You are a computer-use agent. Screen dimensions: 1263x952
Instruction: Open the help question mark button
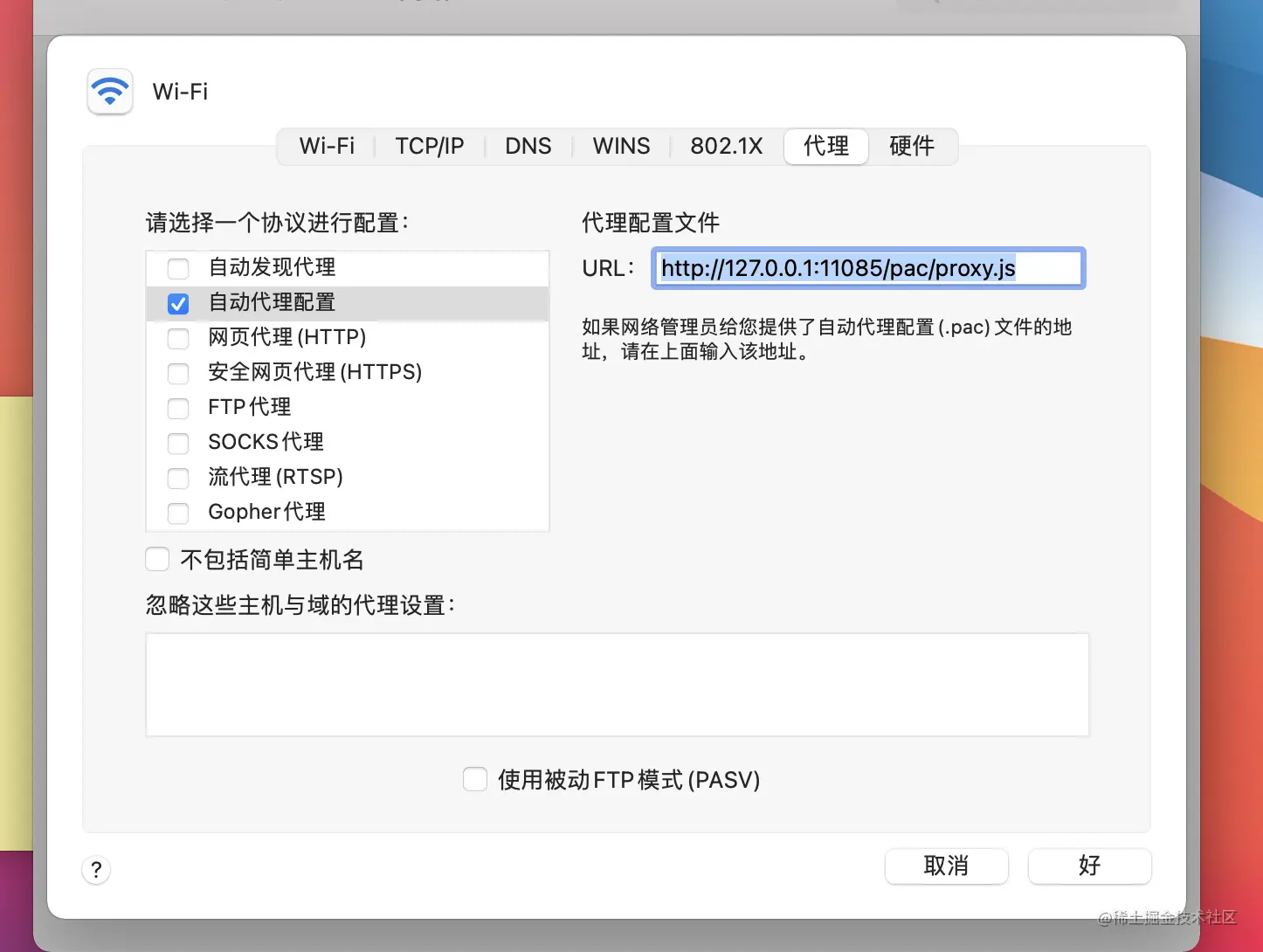96,869
